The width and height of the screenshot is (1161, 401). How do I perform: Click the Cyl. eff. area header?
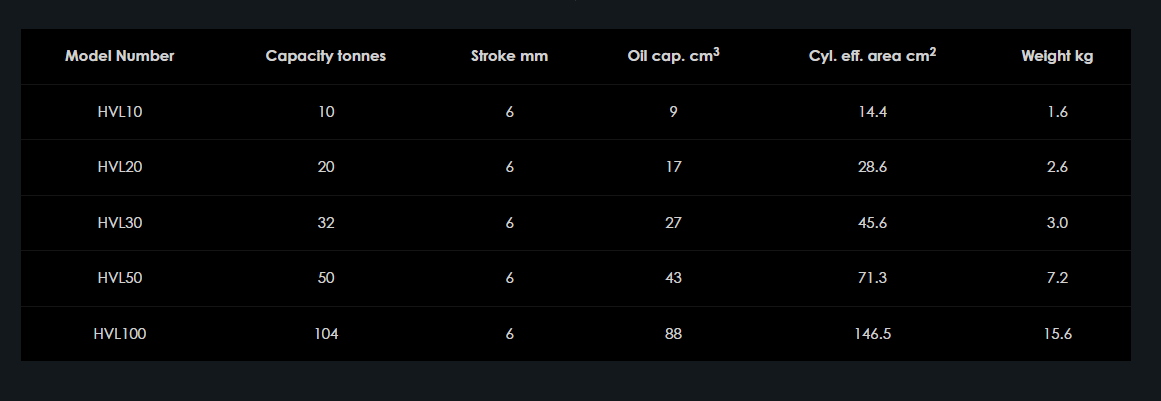[872, 56]
